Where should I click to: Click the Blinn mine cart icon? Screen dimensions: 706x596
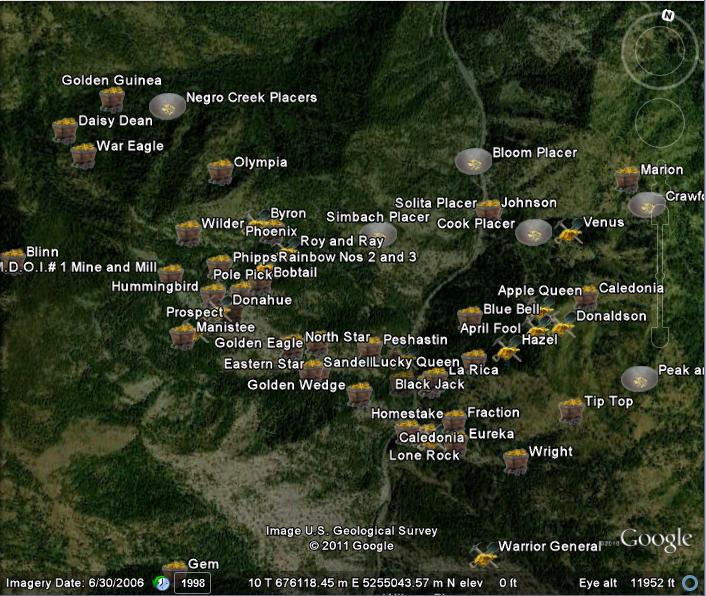12,258
